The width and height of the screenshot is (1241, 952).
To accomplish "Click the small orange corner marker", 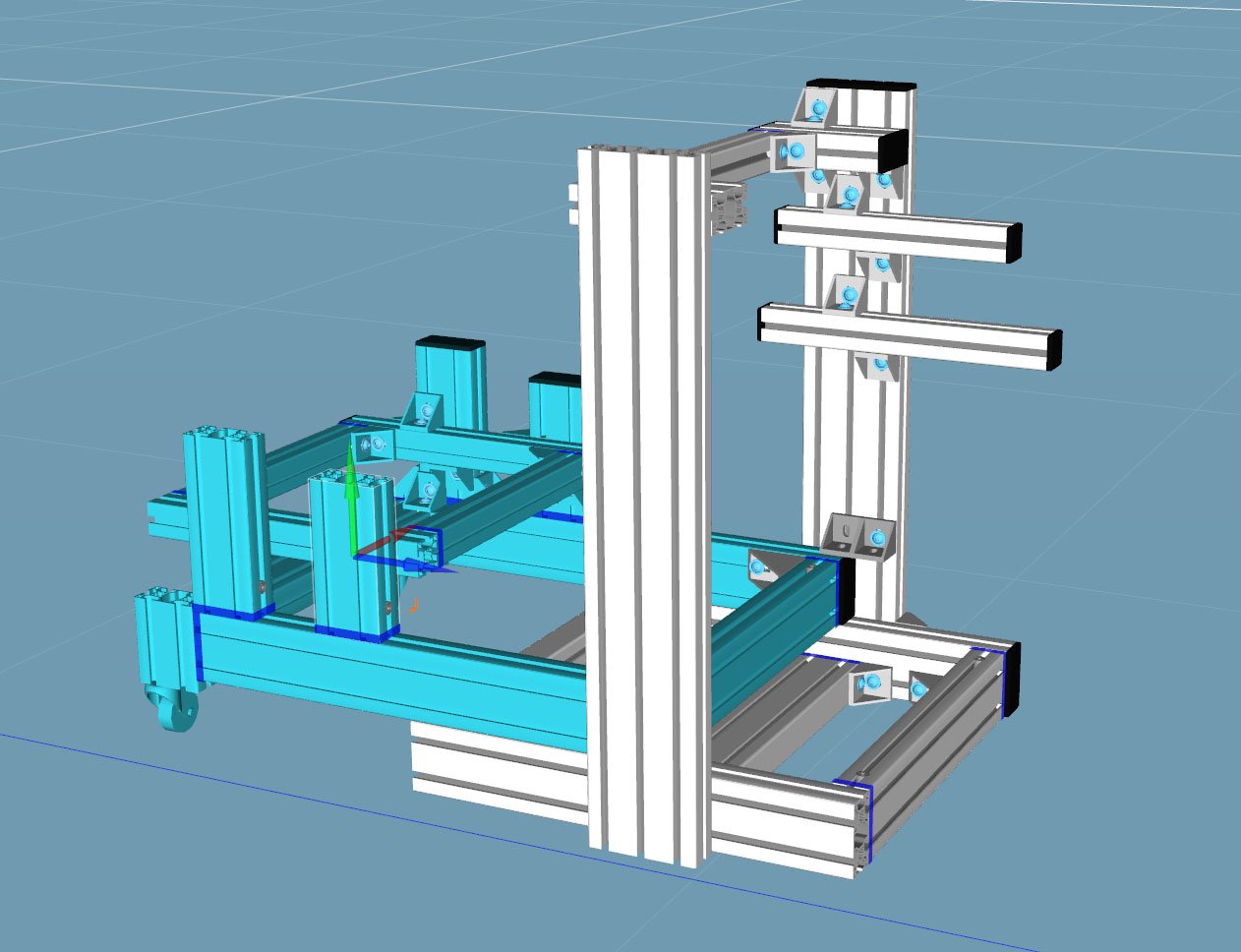I will coord(414,605).
